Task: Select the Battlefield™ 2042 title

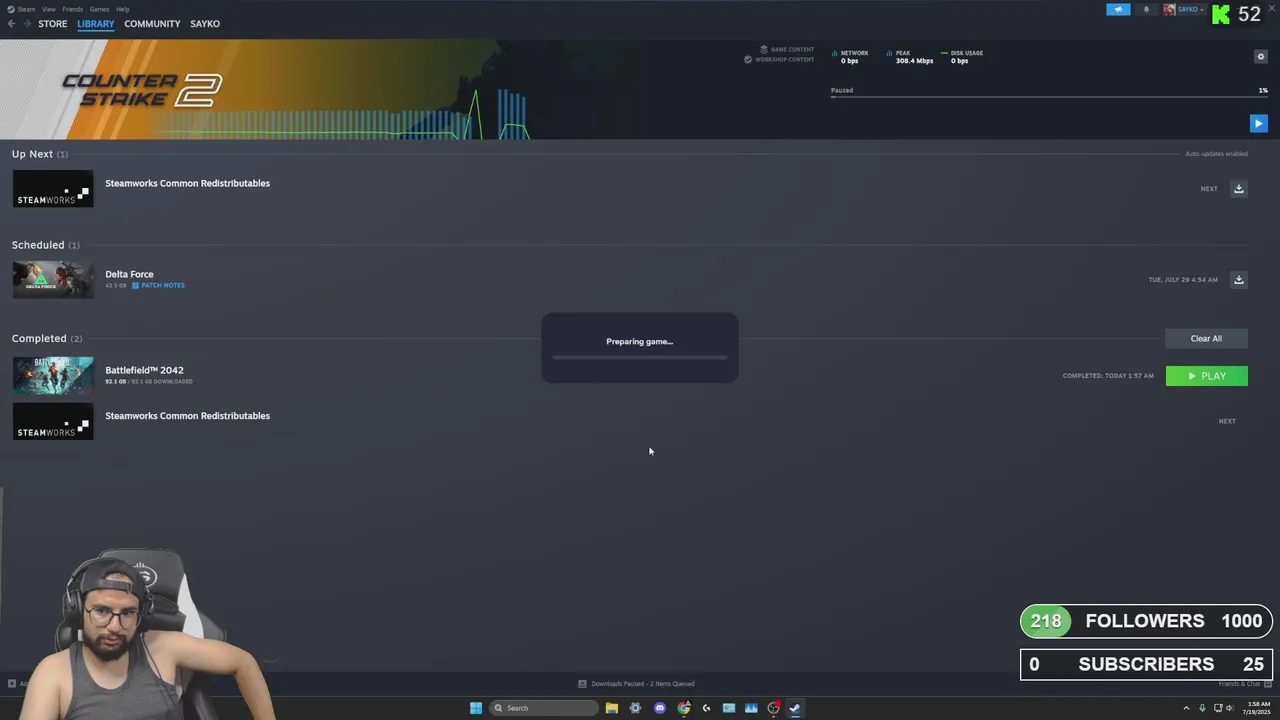Action: click(144, 370)
